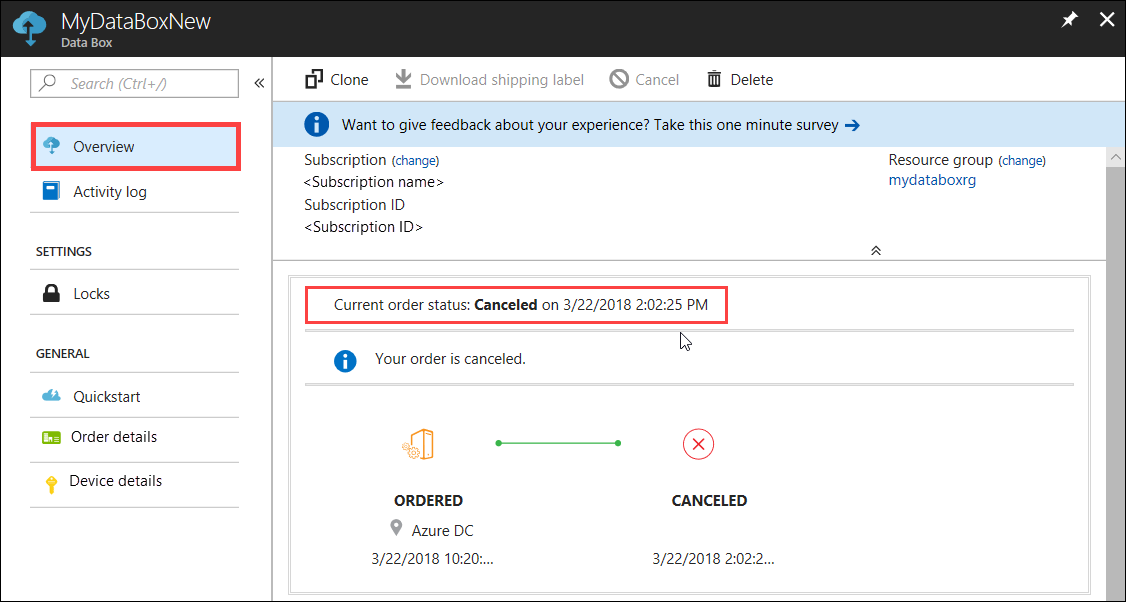
Task: Click the Quickstart cloud icon
Action: tap(51, 396)
